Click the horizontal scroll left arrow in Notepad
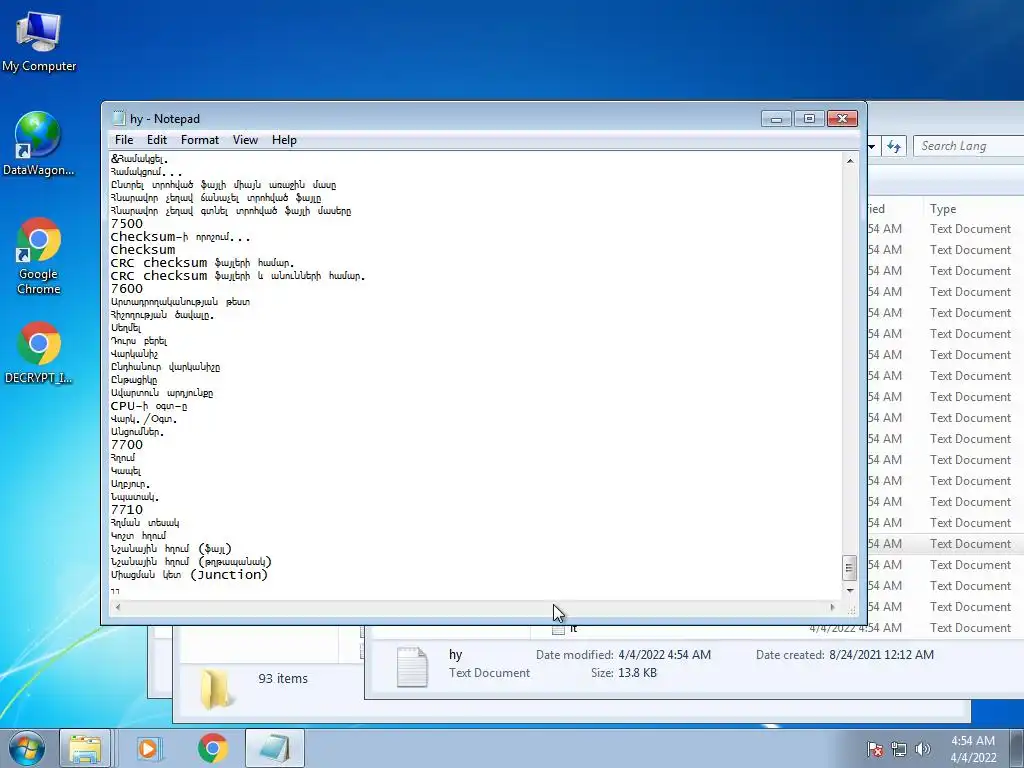 tap(118, 607)
